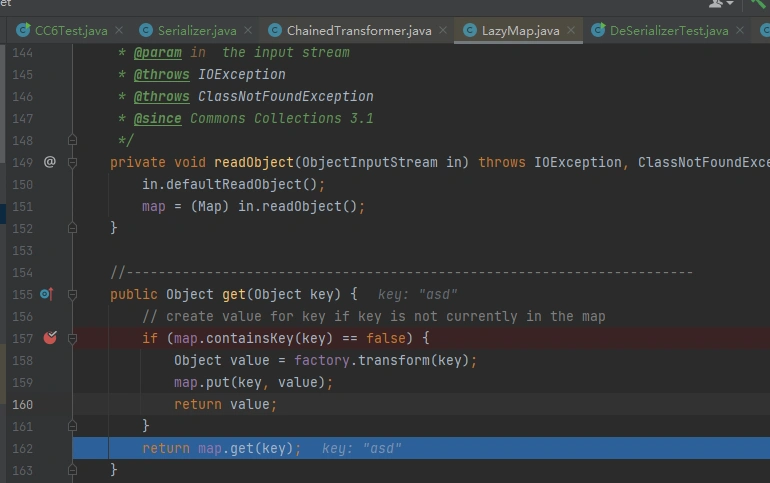Close the CC6Test.java tab
This screenshot has width=770, height=483.
120,31
